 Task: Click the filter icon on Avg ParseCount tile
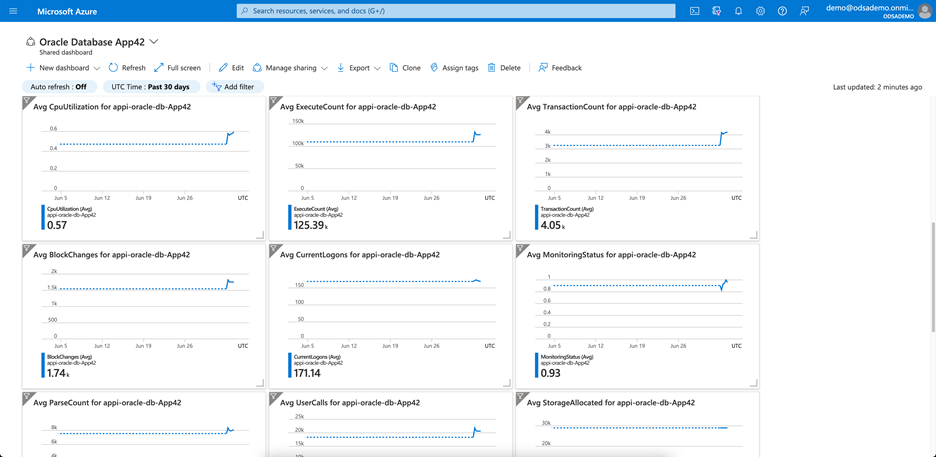[27, 396]
